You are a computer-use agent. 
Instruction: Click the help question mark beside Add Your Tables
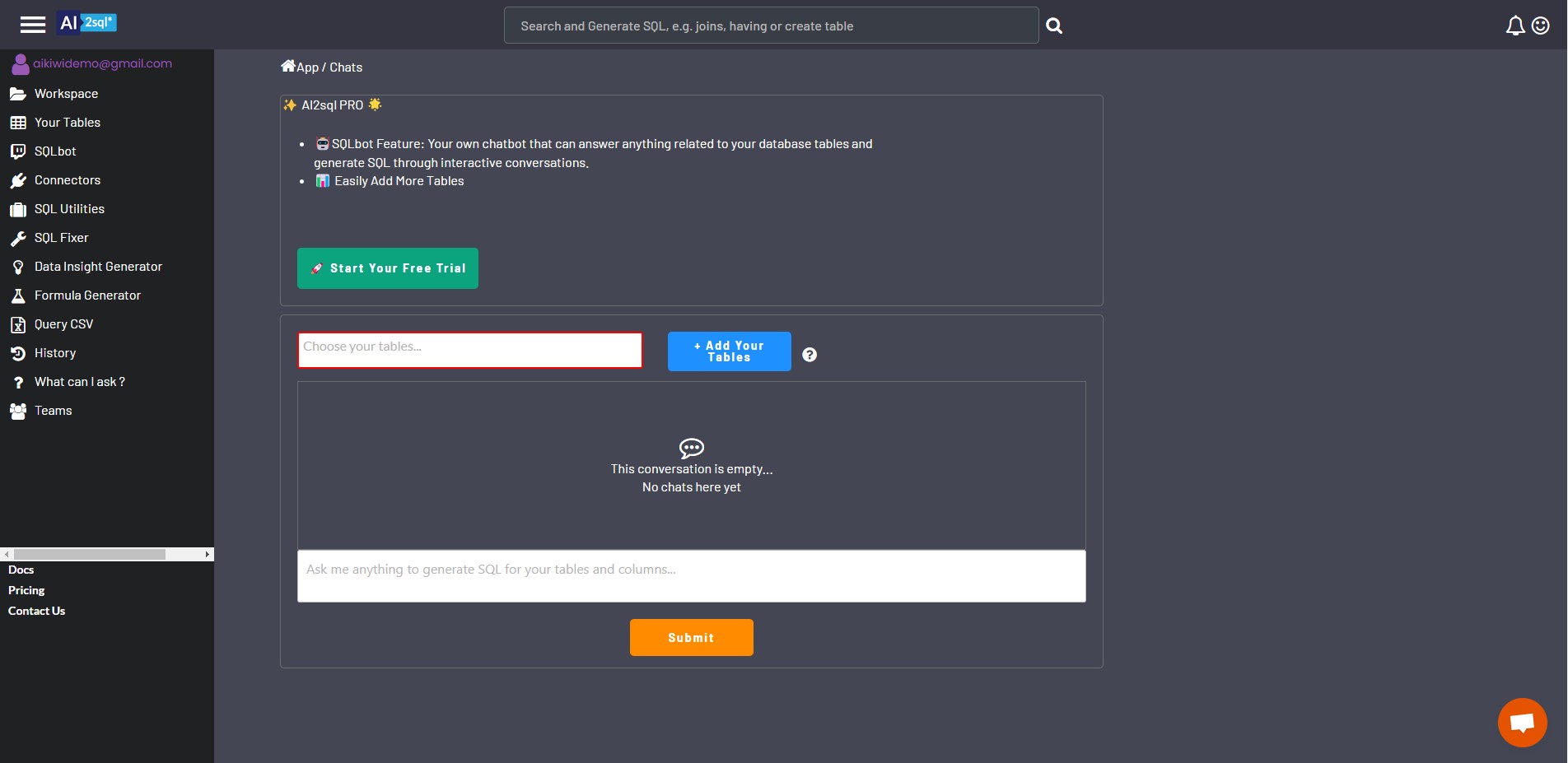coord(810,355)
